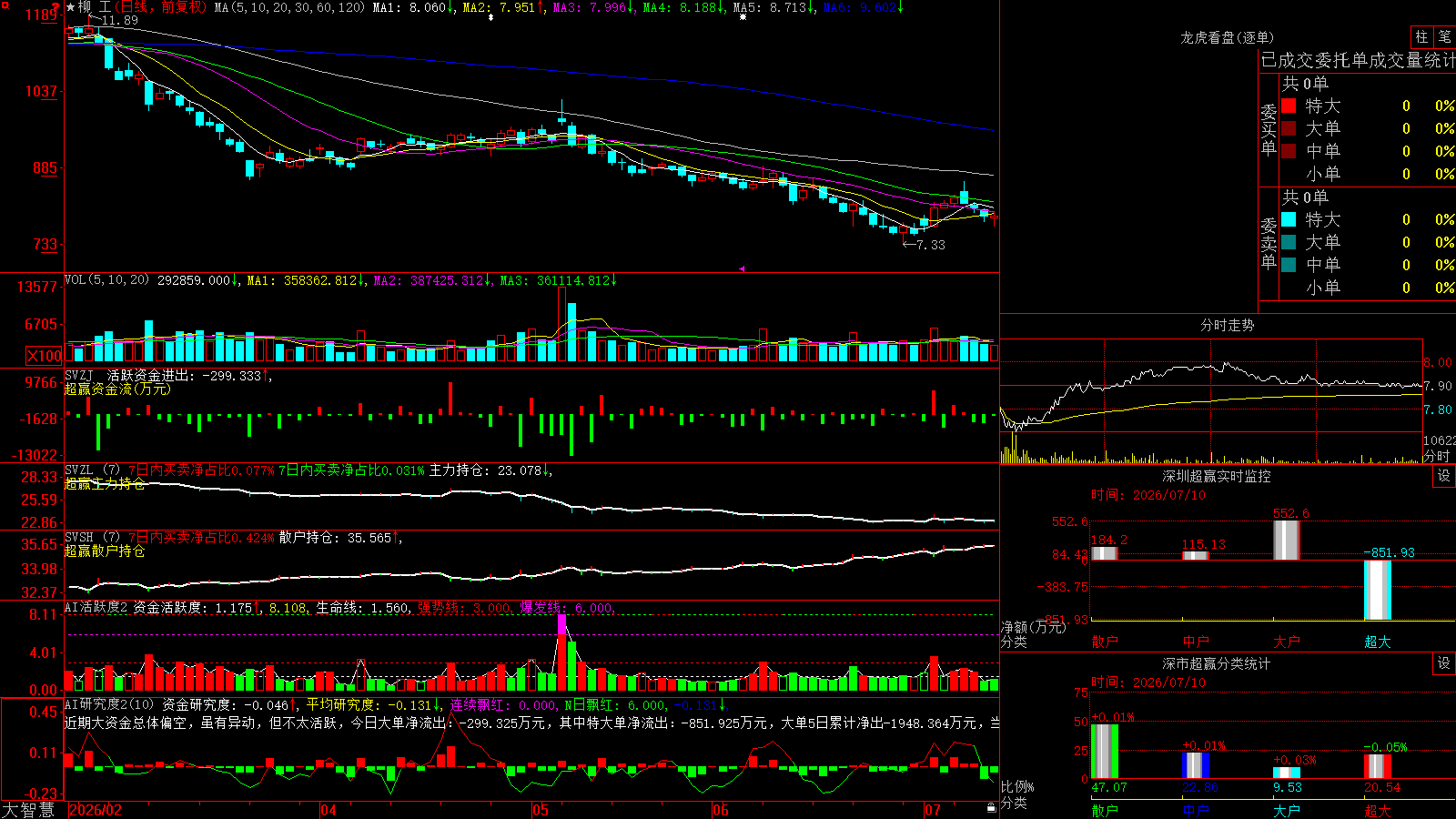
Task: Click the 龙虎看盘(逐单) panel title
Action: (1227, 37)
